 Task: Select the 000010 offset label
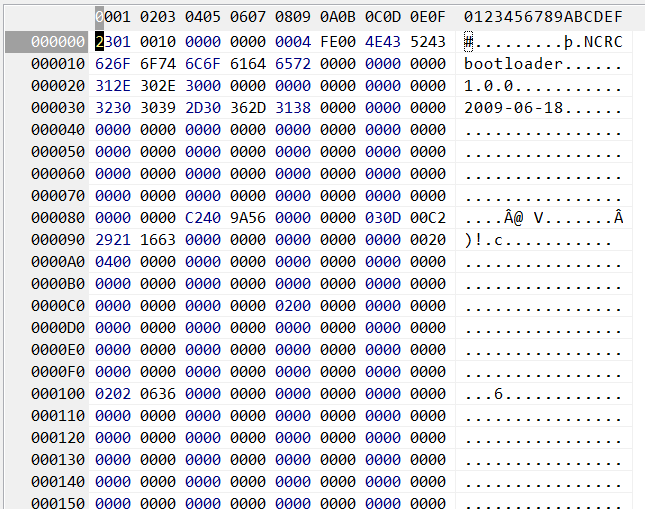point(58,64)
